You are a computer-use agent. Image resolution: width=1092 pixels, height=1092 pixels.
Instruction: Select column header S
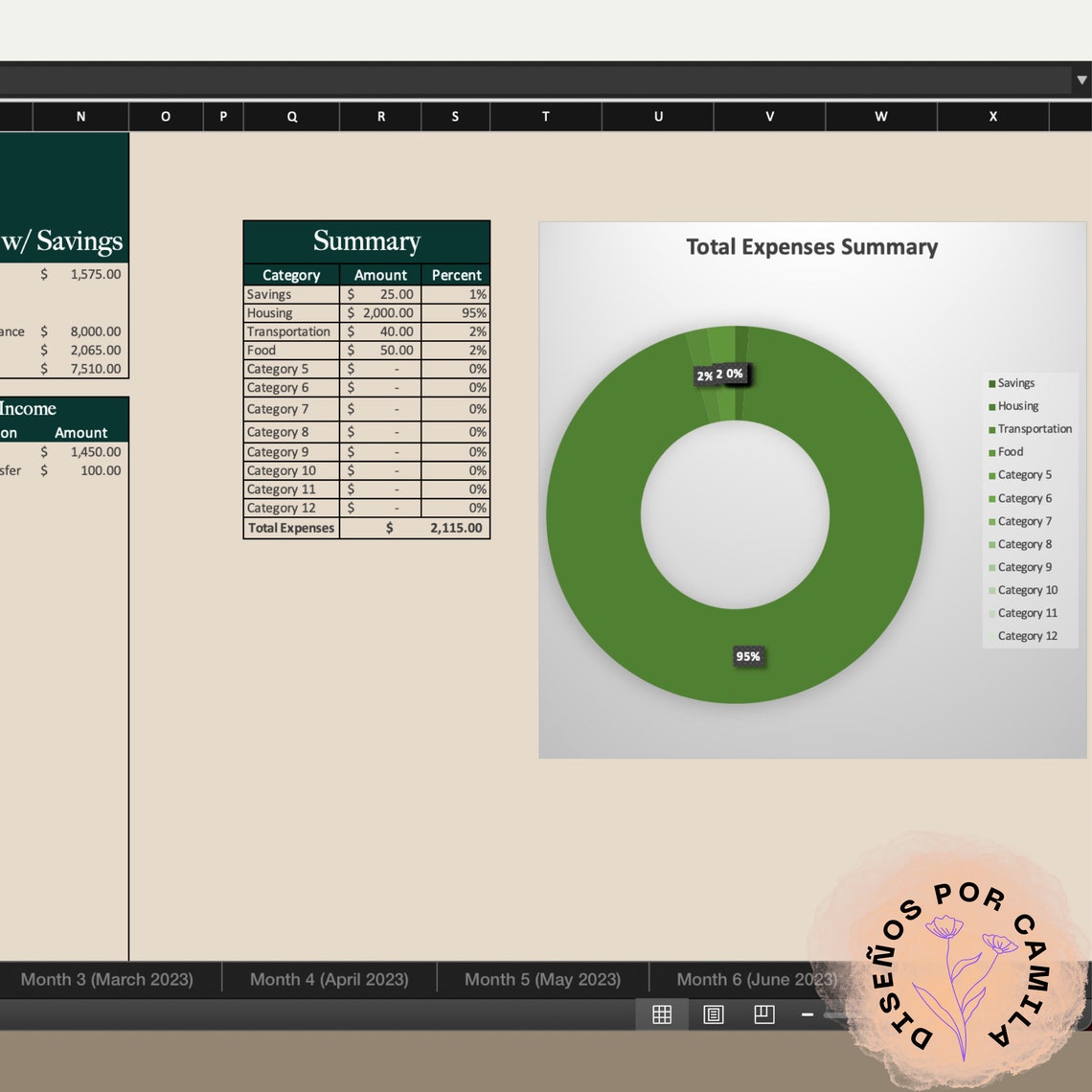pyautogui.click(x=455, y=116)
